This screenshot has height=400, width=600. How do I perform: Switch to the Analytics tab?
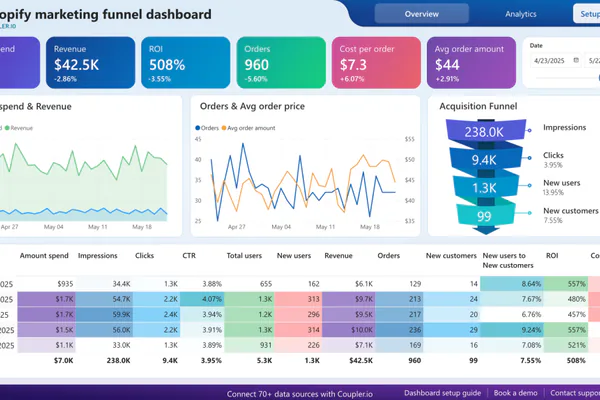tap(520, 14)
